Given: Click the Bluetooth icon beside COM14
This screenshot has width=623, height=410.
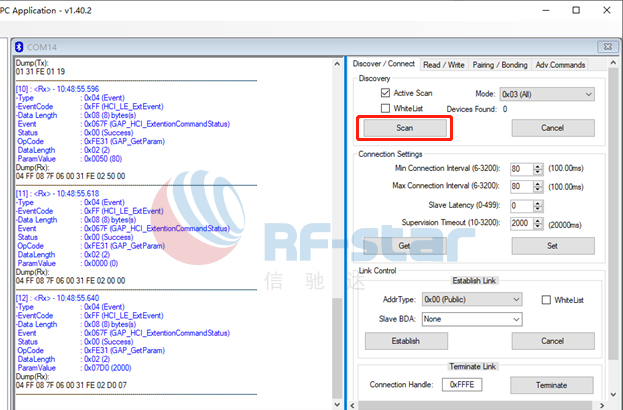Looking at the screenshot, I should (x=19, y=47).
